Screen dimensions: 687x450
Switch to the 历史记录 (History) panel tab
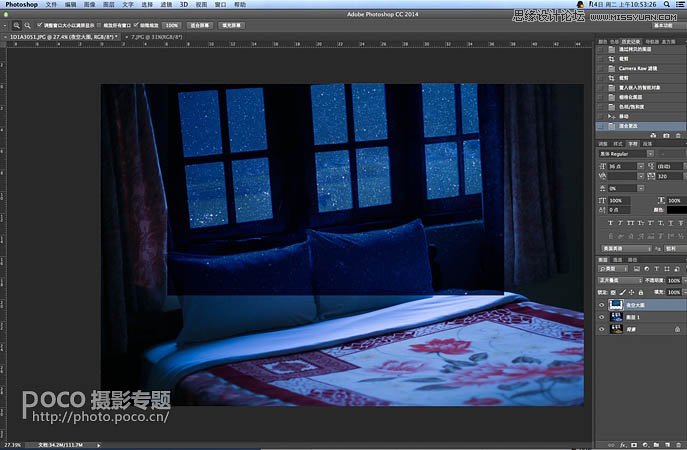point(631,42)
